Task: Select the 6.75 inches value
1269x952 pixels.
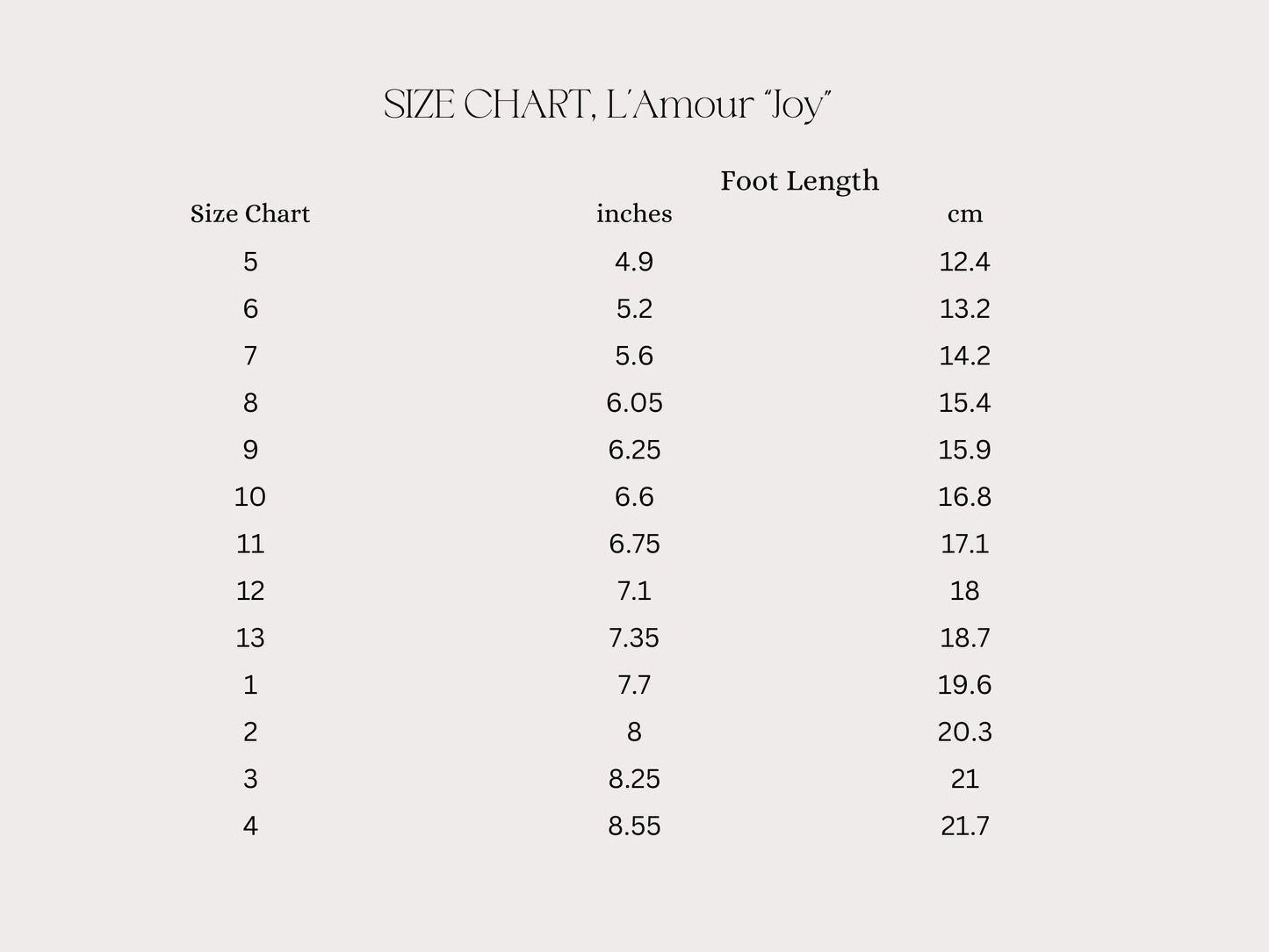Action: click(x=634, y=544)
